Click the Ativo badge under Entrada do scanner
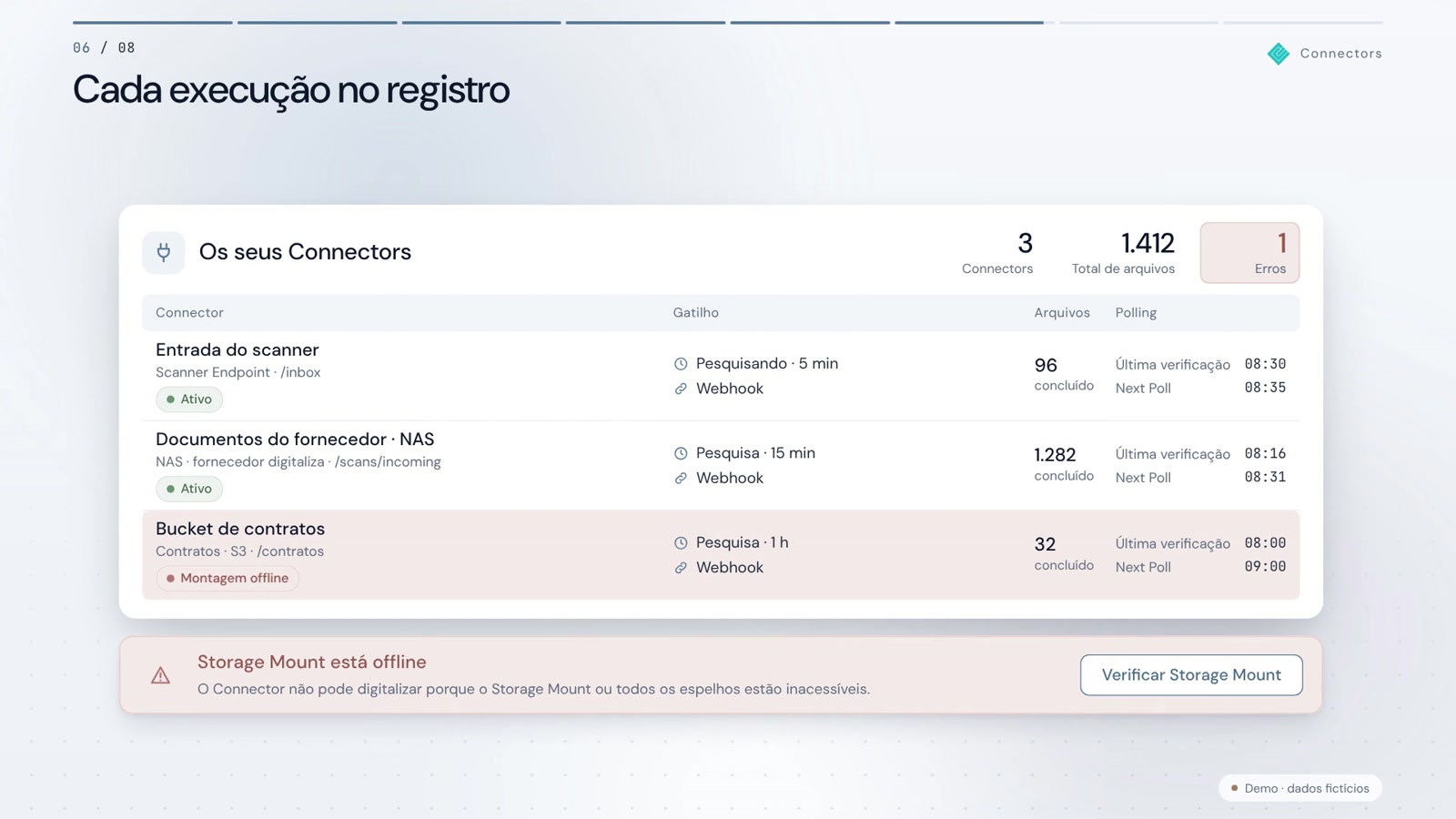This screenshot has height=819, width=1456. tap(189, 399)
